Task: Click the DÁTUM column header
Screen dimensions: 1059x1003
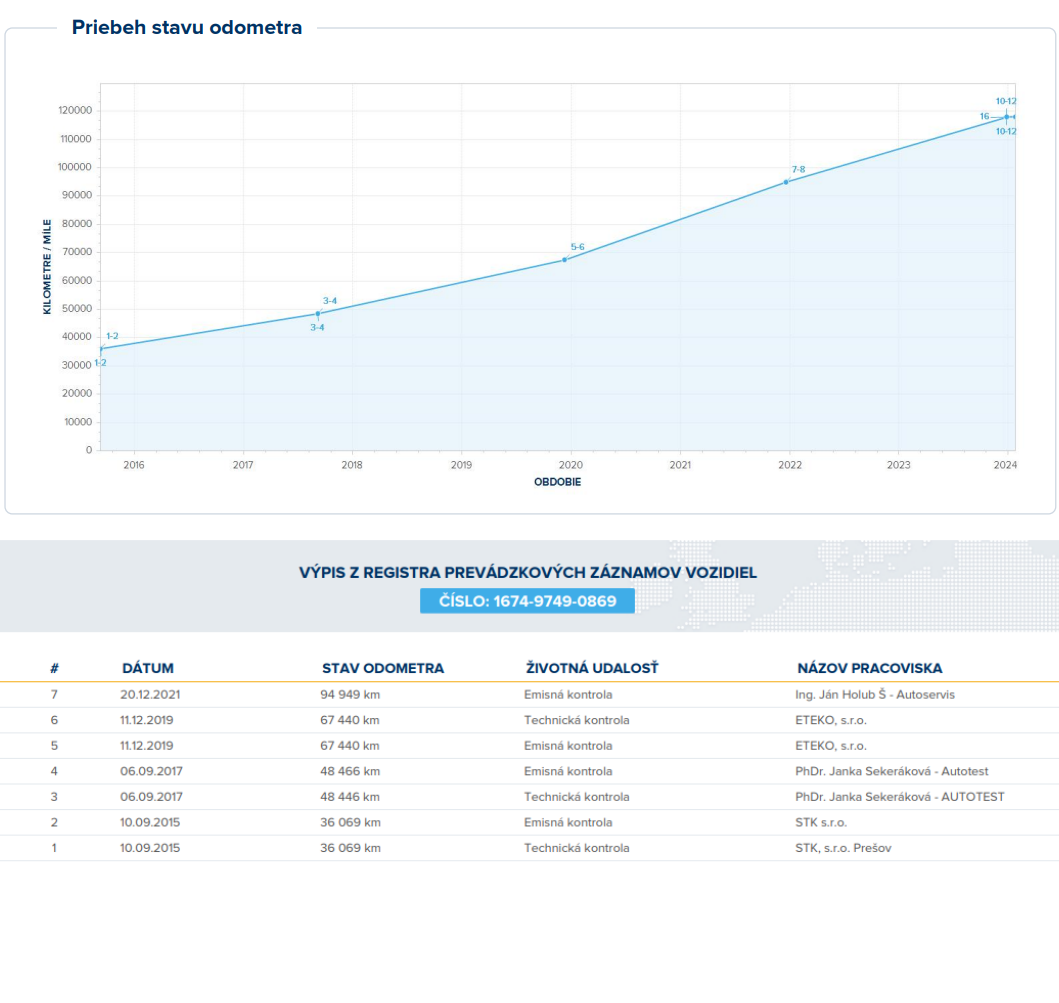Action: (148, 668)
